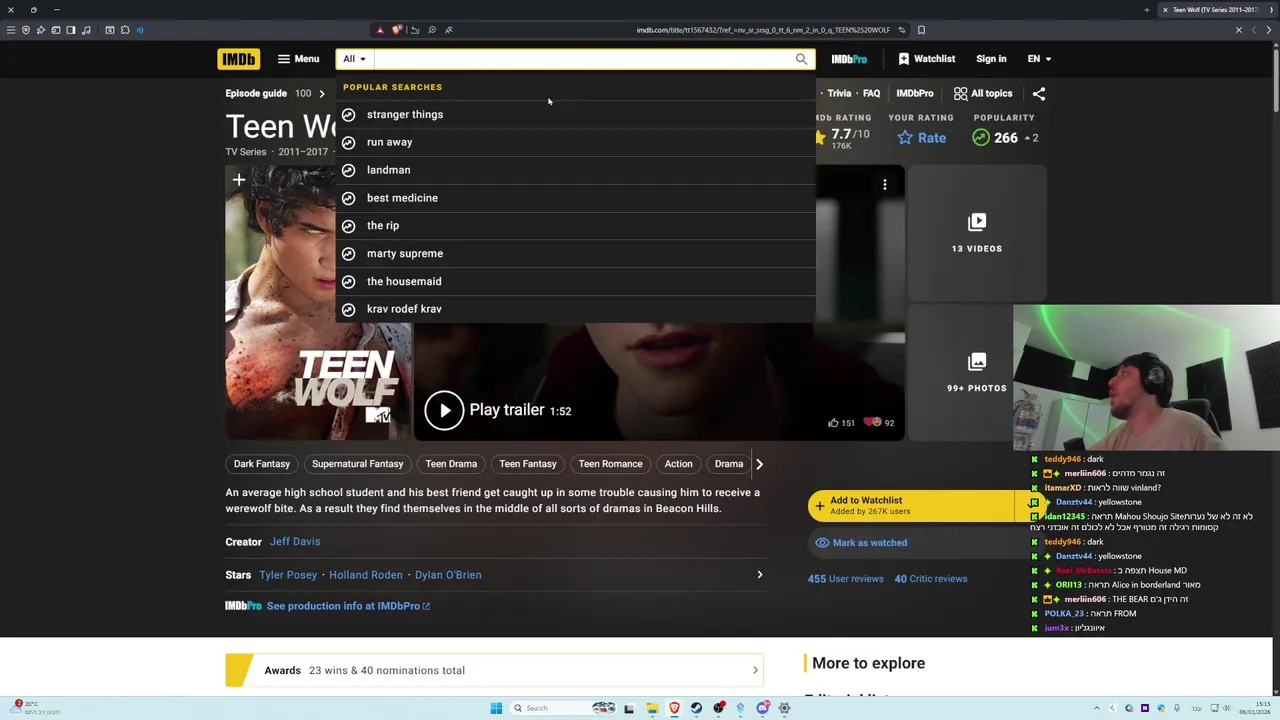Screen dimensions: 1280x720
Task: Add poster to watchlist with plus ribbon
Action: point(238,180)
